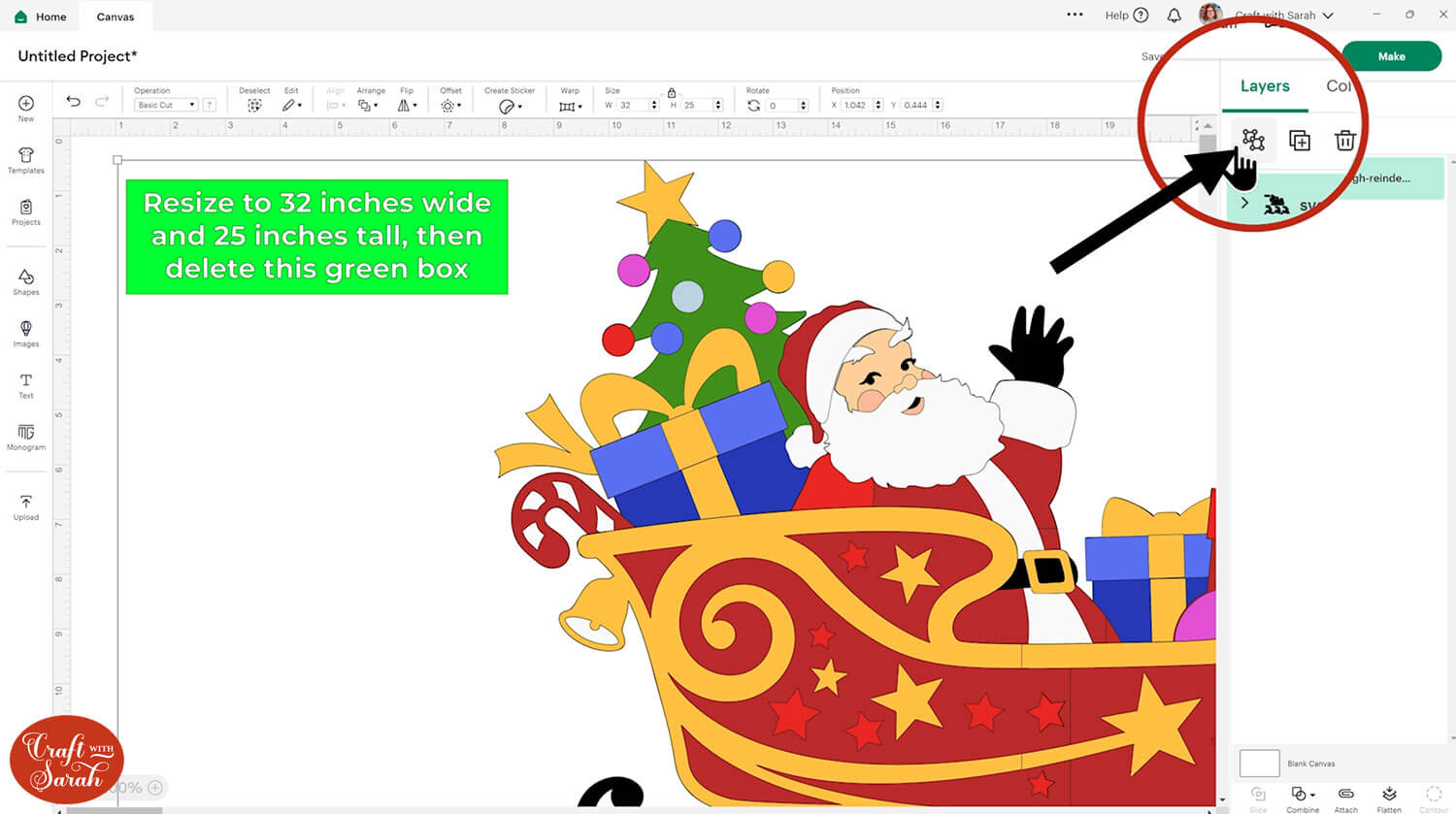
Task: Click the Position X input field
Action: tap(855, 105)
